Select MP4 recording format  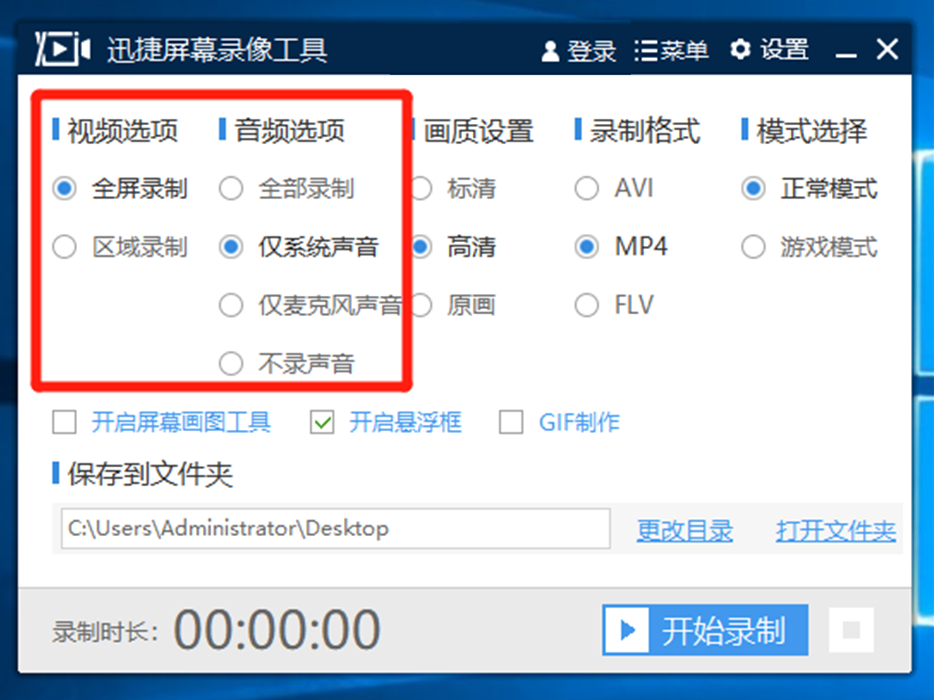(587, 247)
